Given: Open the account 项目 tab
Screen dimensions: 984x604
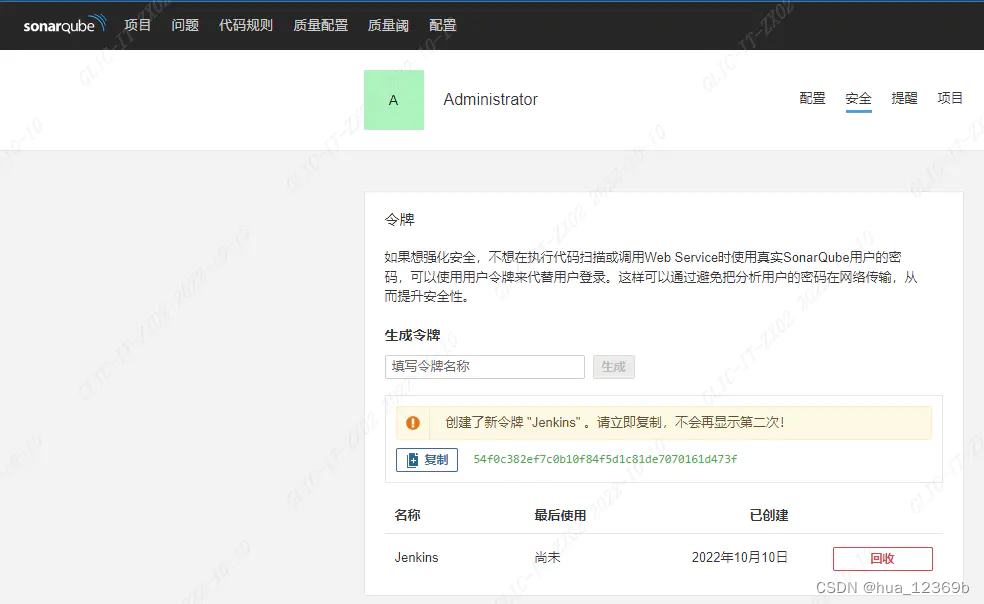Looking at the screenshot, I should 950,98.
